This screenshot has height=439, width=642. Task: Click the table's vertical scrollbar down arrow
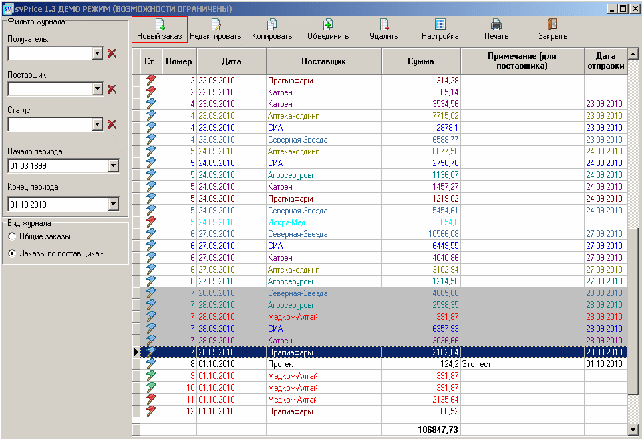point(634,428)
